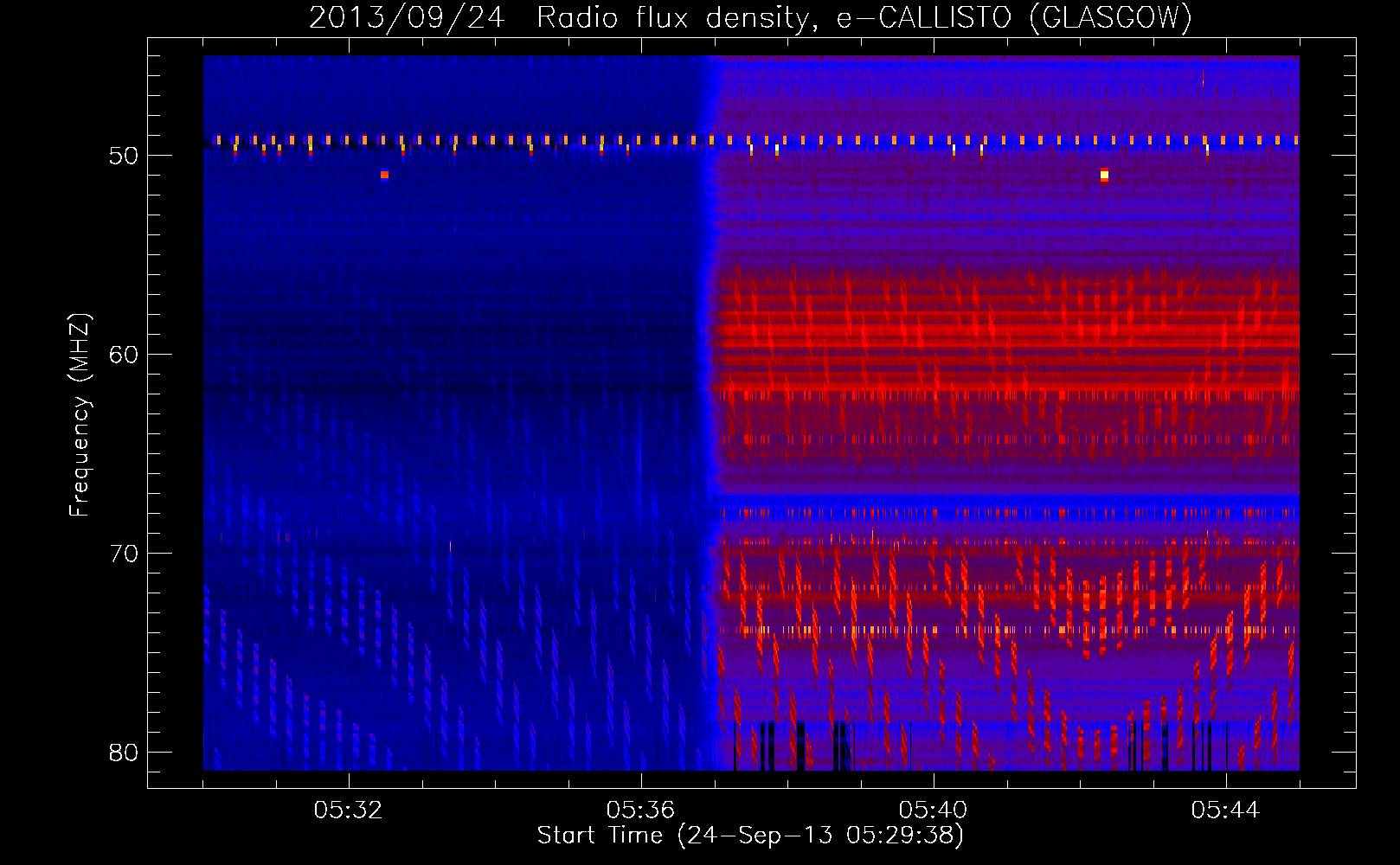Click the '05:40' time tick label
Screen dimensions: 1400x865
click(933, 810)
